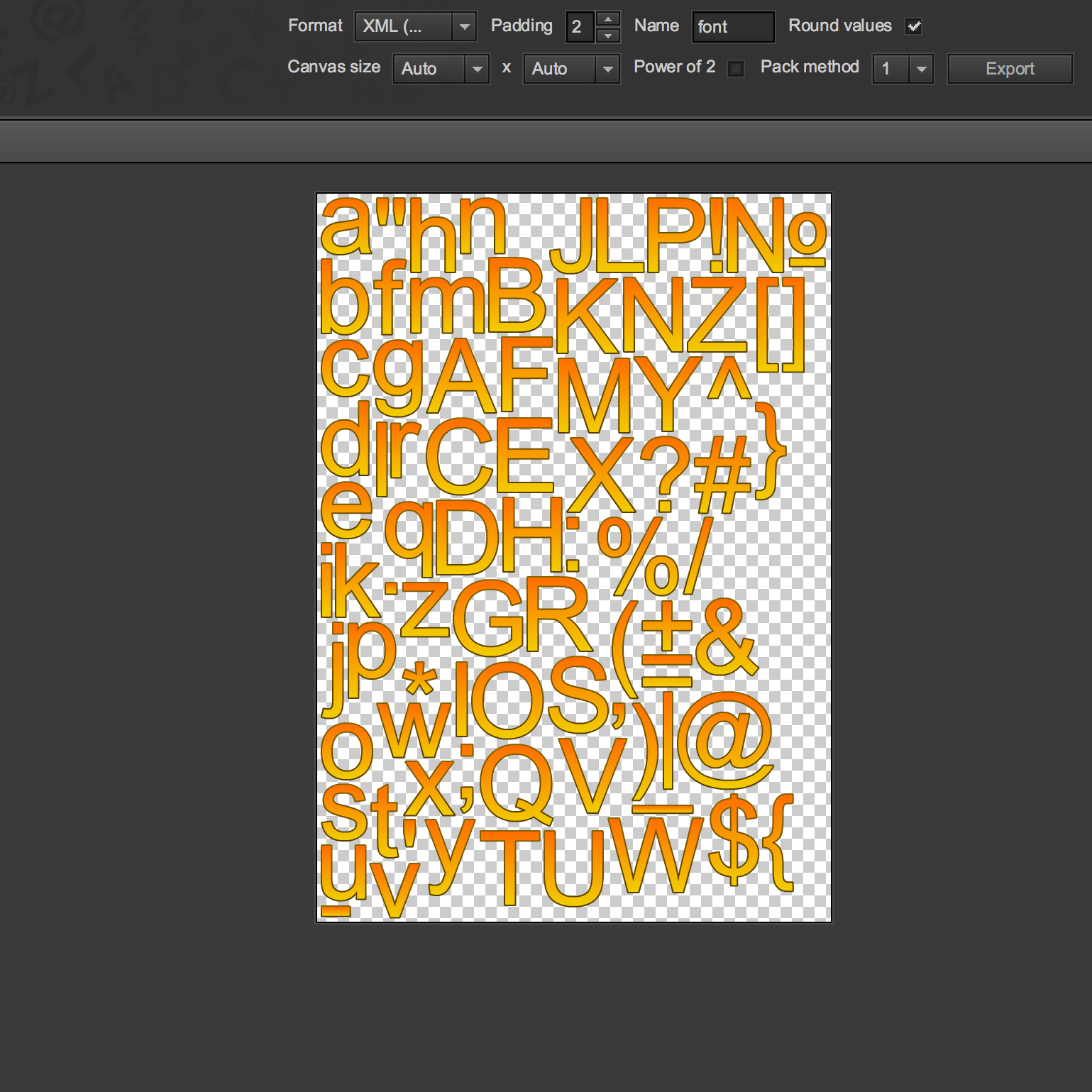The width and height of the screenshot is (1092, 1092).
Task: Enable the Power of 2 checkbox
Action: coord(736,69)
